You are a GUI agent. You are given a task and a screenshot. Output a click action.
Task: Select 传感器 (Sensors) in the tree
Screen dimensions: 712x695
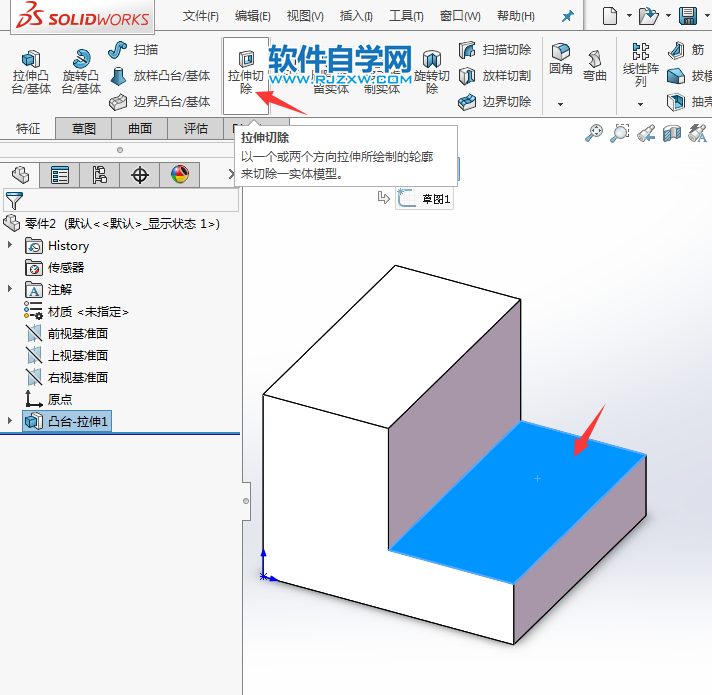(x=54, y=267)
